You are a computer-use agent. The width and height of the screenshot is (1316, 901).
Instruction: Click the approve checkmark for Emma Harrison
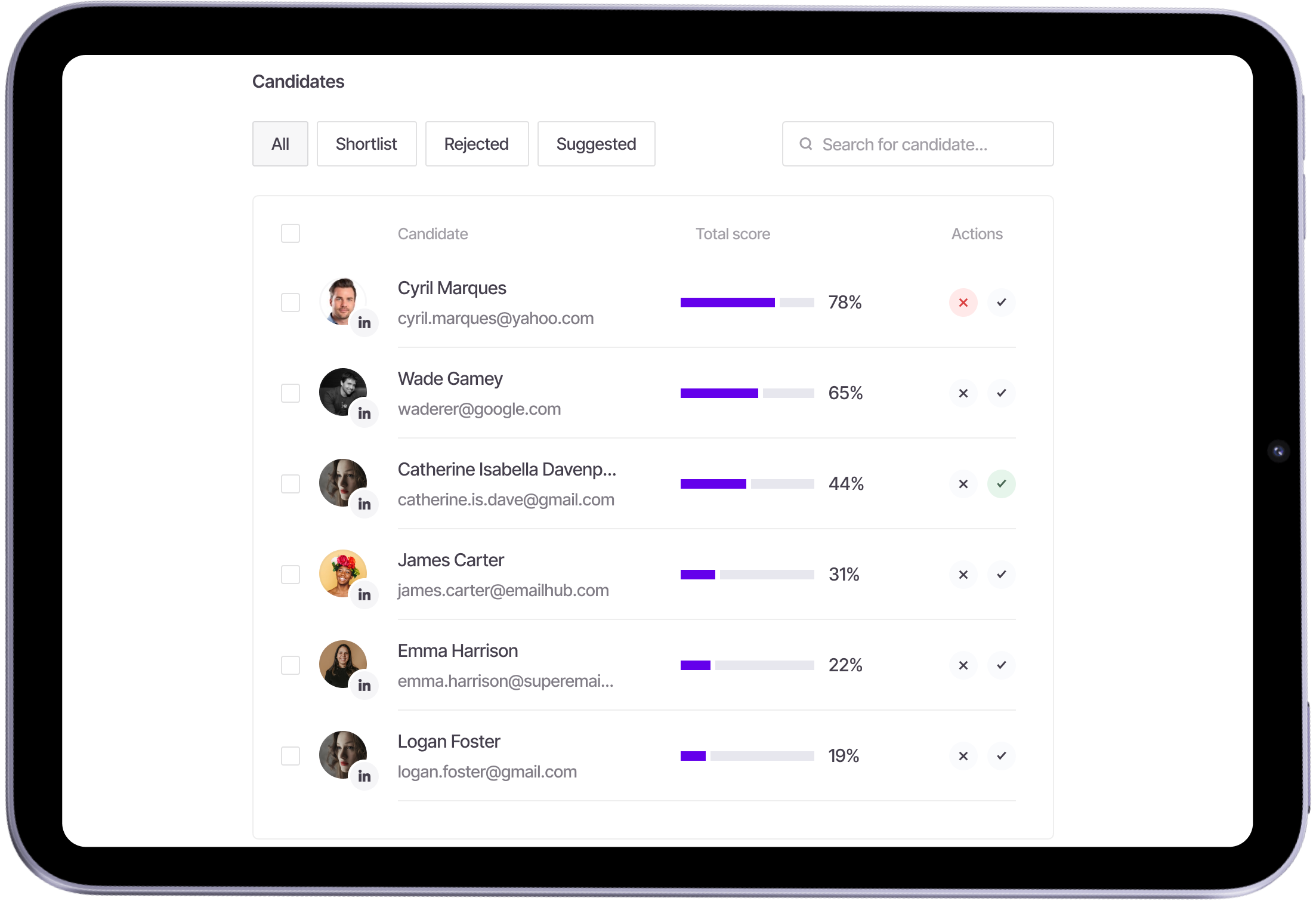pyautogui.click(x=1001, y=665)
